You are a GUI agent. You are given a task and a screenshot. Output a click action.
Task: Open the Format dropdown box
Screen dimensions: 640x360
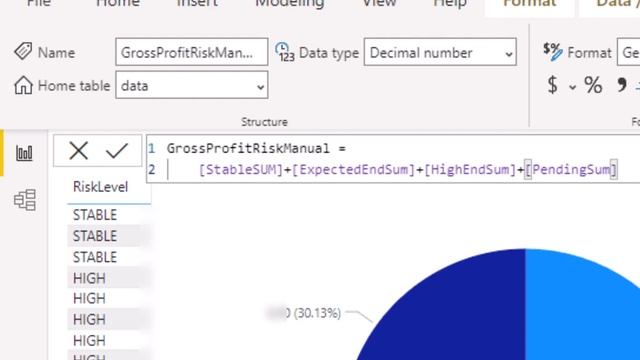[x=629, y=52]
